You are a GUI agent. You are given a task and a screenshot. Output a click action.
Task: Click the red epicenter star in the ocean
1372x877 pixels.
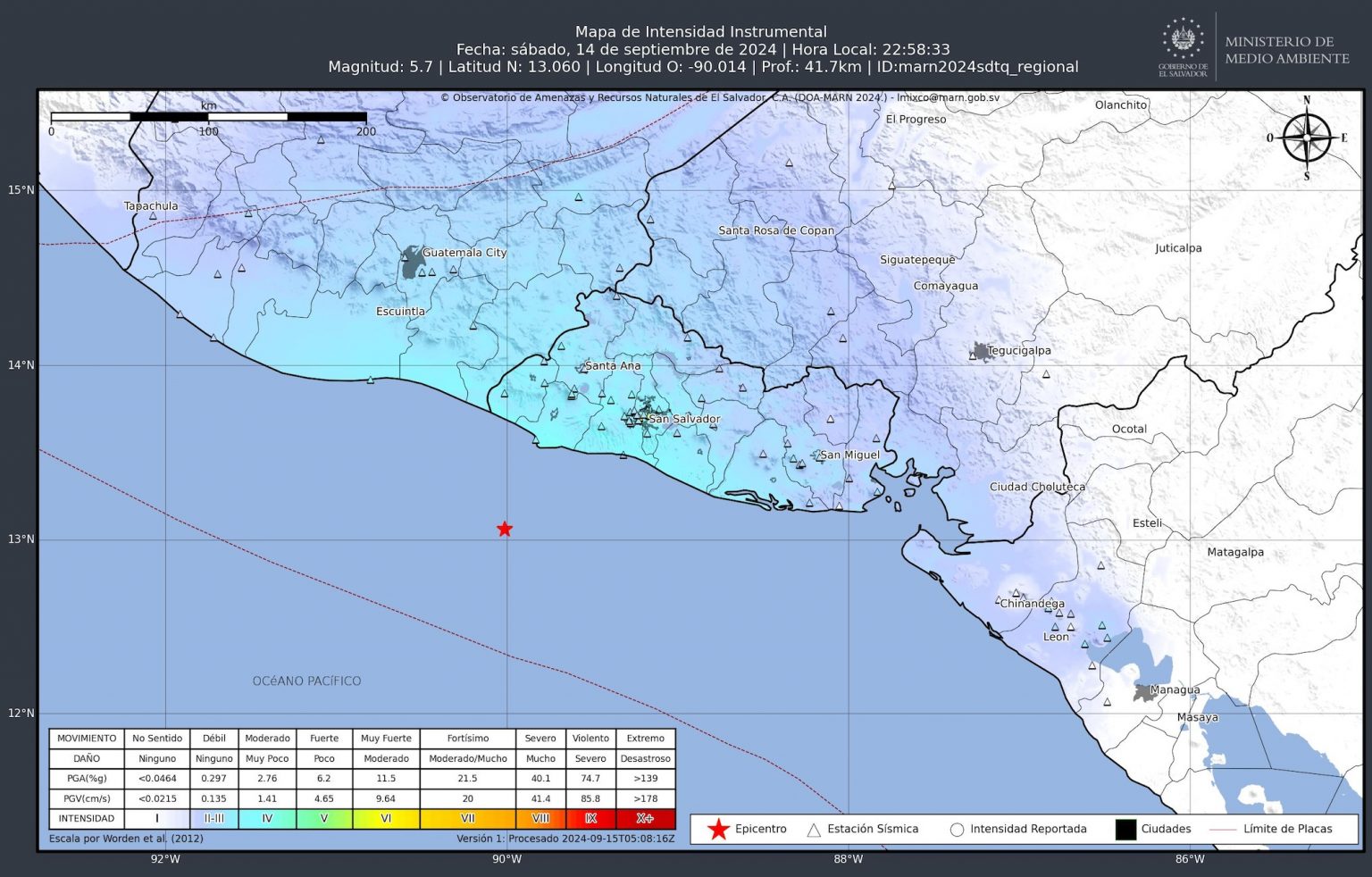[505, 529]
